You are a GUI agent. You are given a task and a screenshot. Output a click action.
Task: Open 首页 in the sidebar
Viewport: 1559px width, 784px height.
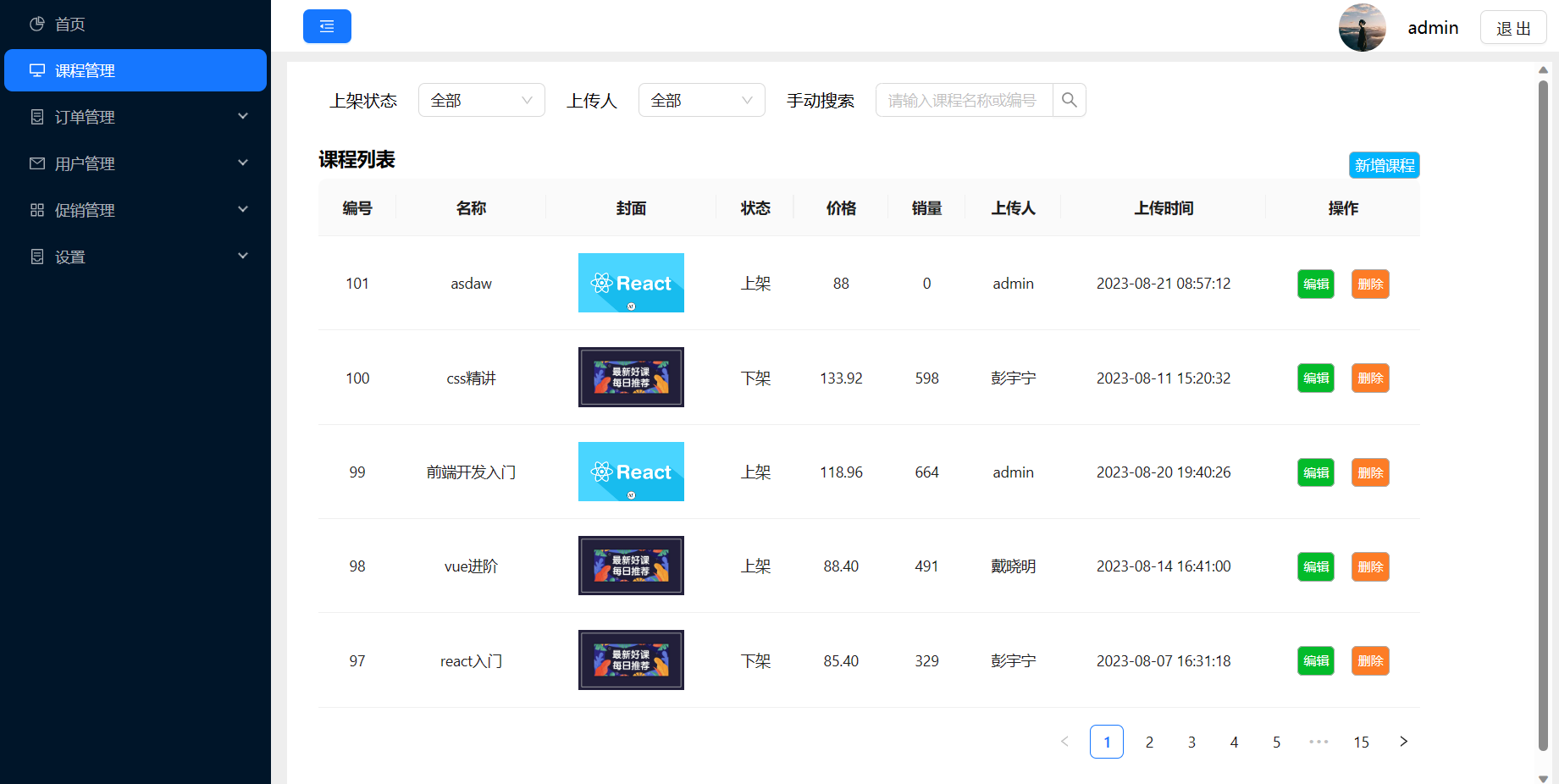[135, 24]
